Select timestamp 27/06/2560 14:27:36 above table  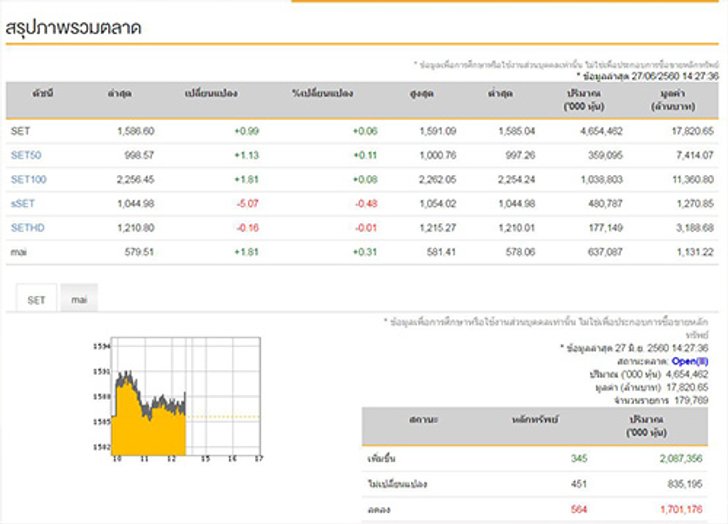click(675, 76)
